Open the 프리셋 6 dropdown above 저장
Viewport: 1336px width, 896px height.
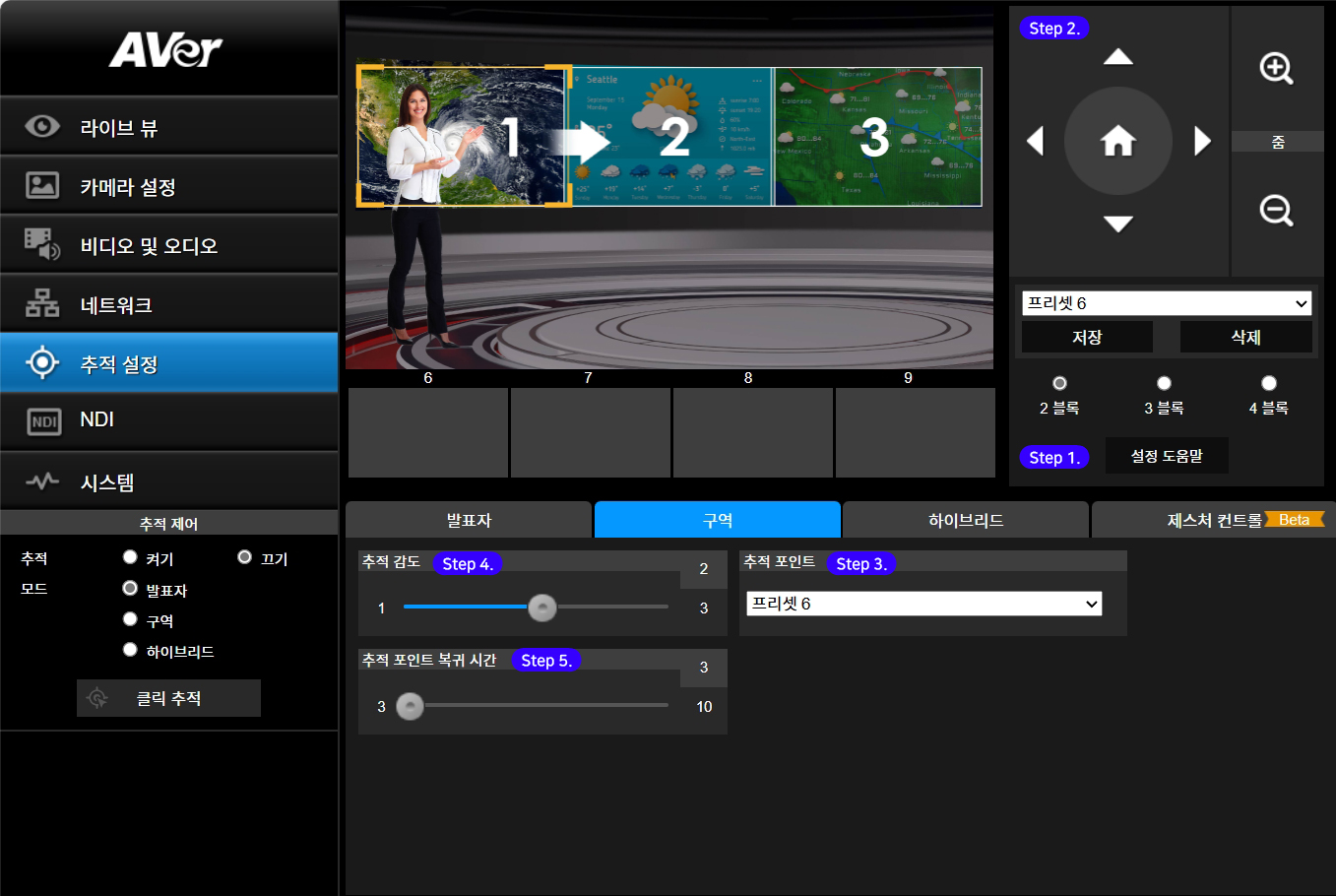click(x=1167, y=303)
